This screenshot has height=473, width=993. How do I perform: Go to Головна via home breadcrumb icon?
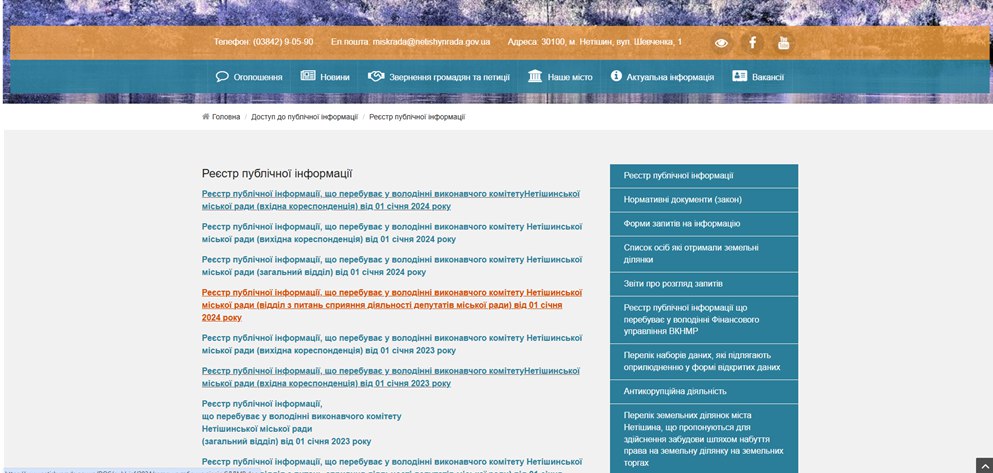[x=205, y=117]
